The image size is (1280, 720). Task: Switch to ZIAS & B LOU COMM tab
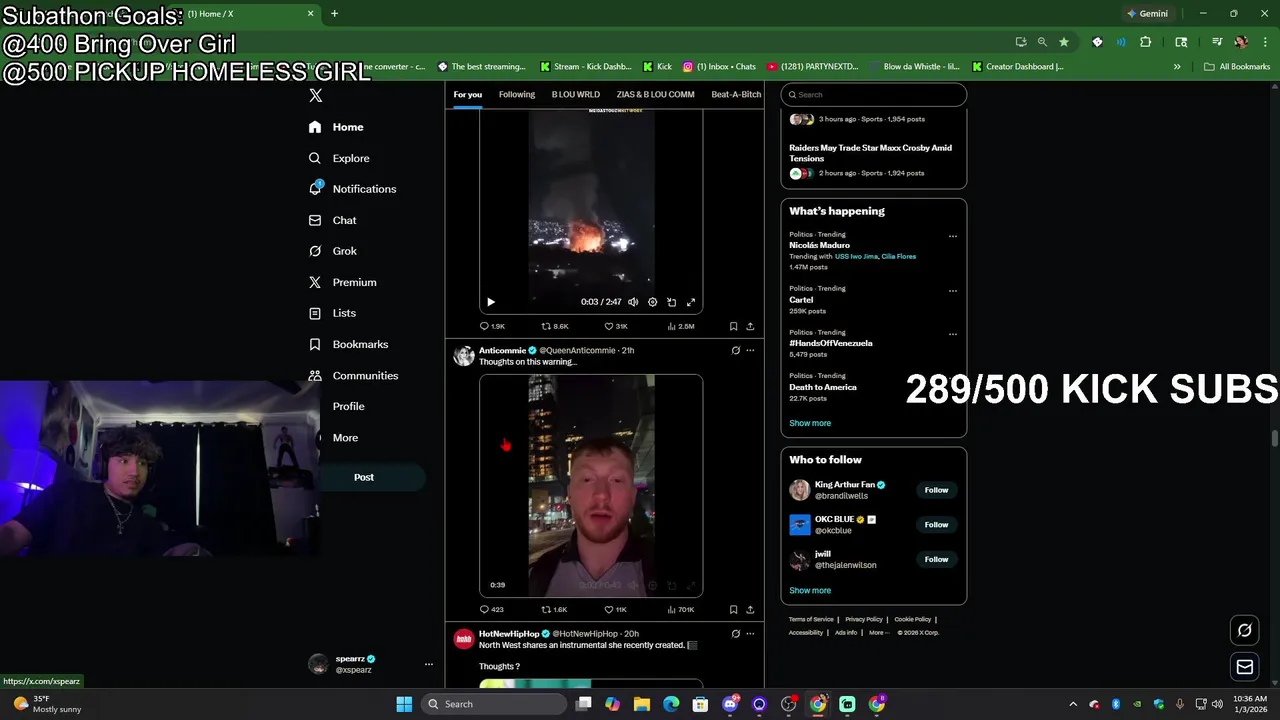click(x=655, y=94)
